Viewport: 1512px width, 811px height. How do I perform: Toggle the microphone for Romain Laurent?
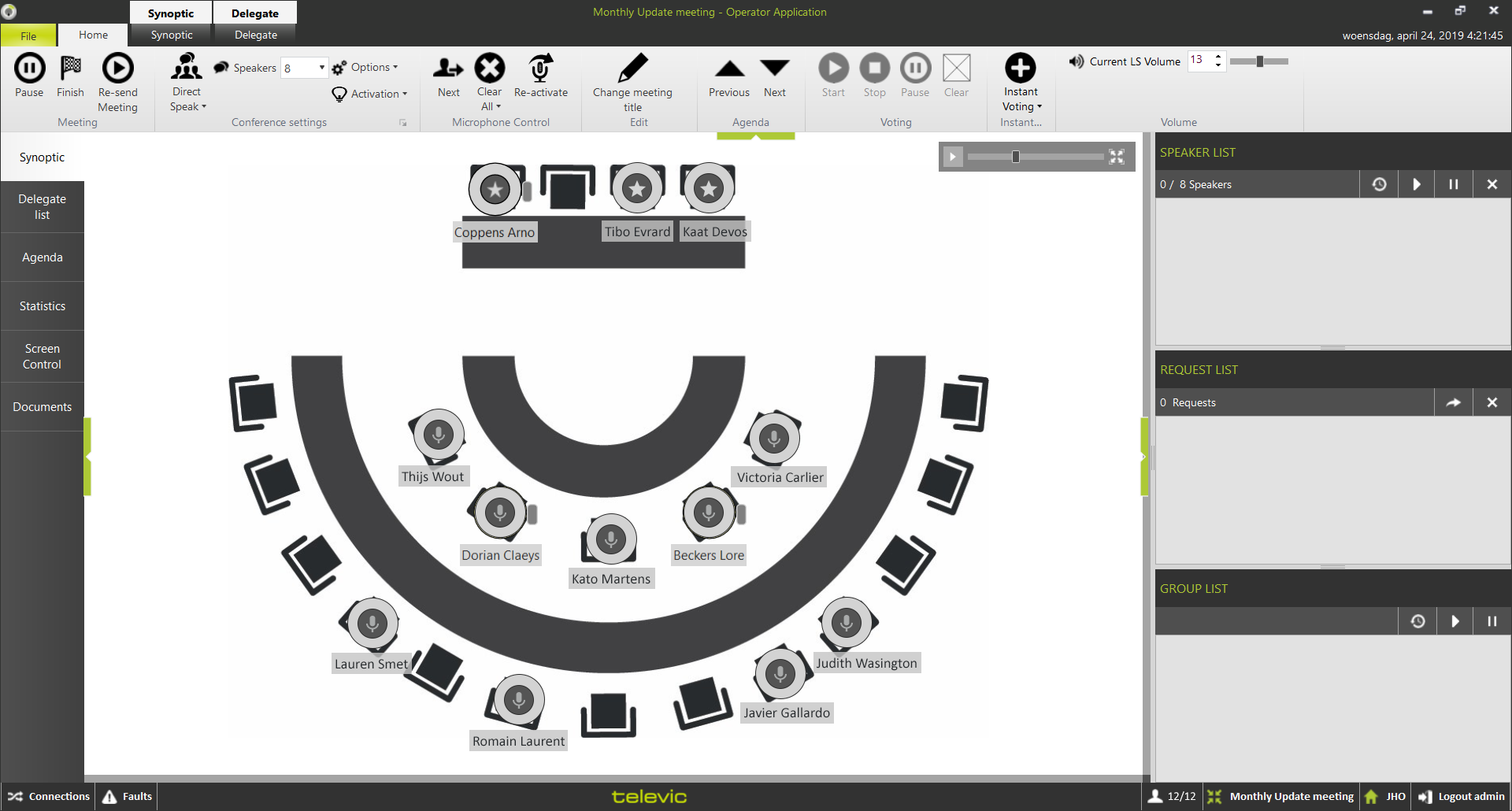click(x=518, y=699)
